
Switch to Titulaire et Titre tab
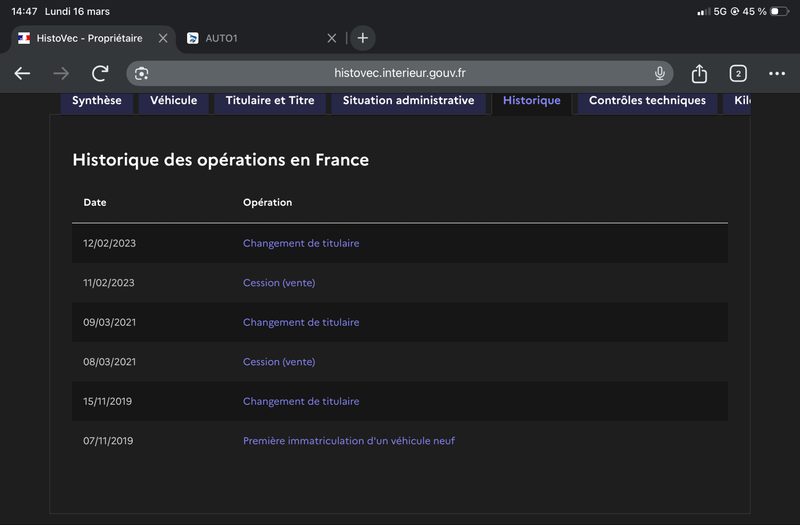tap(270, 101)
